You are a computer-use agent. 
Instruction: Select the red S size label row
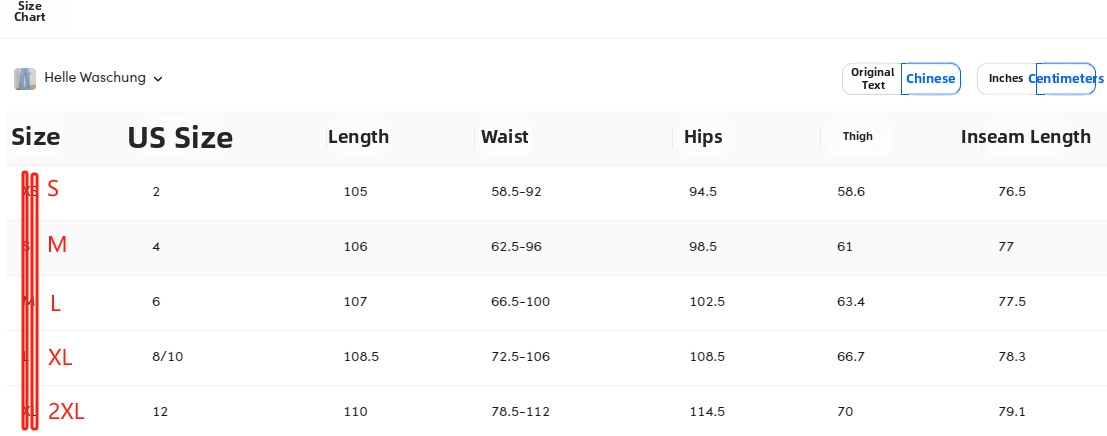tap(53, 190)
